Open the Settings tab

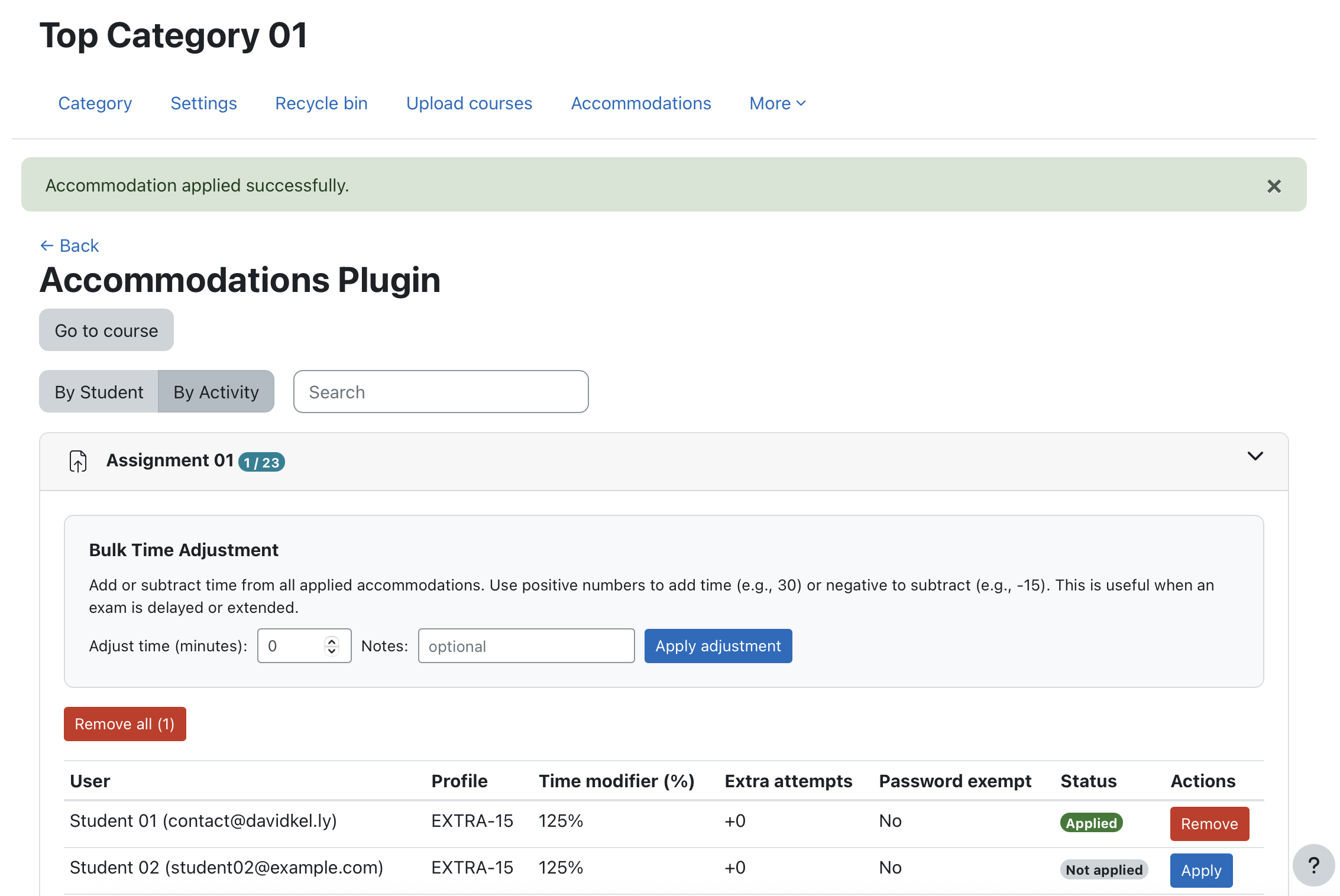(x=203, y=103)
